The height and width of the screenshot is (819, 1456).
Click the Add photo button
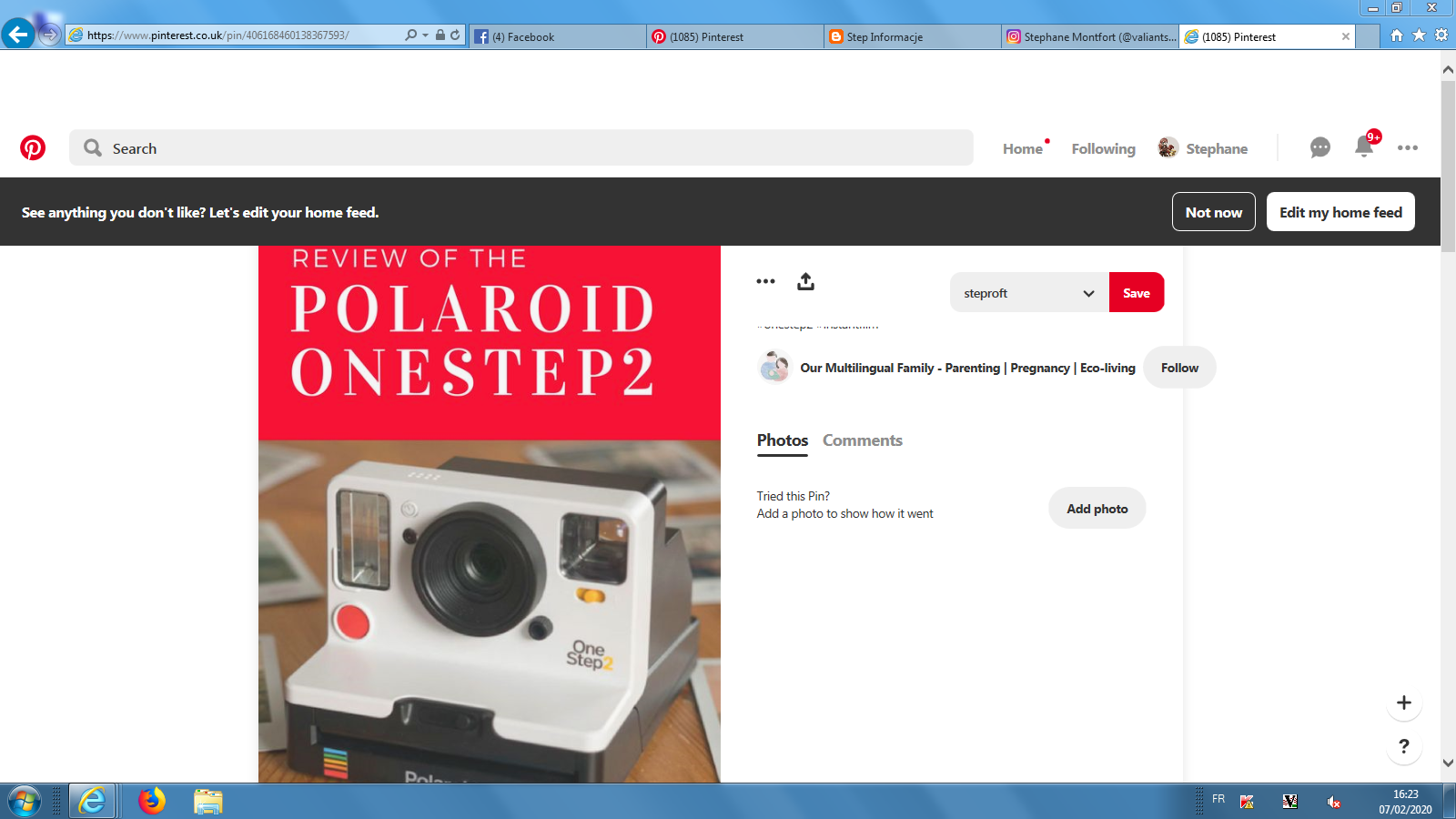(1097, 509)
